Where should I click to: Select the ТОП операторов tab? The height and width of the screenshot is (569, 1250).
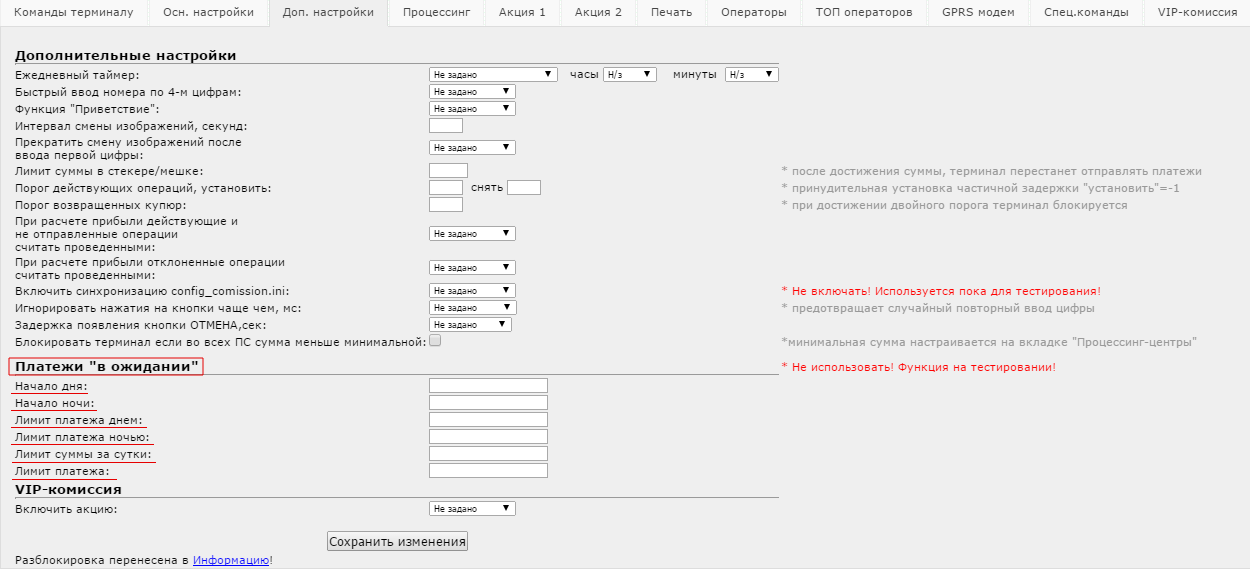click(x=863, y=13)
